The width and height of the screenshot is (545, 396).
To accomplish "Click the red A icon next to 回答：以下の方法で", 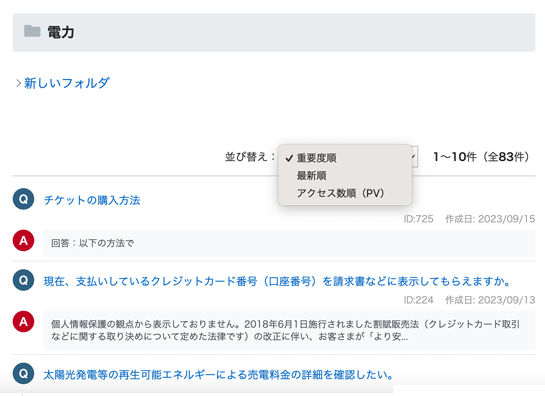I will click(x=23, y=240).
